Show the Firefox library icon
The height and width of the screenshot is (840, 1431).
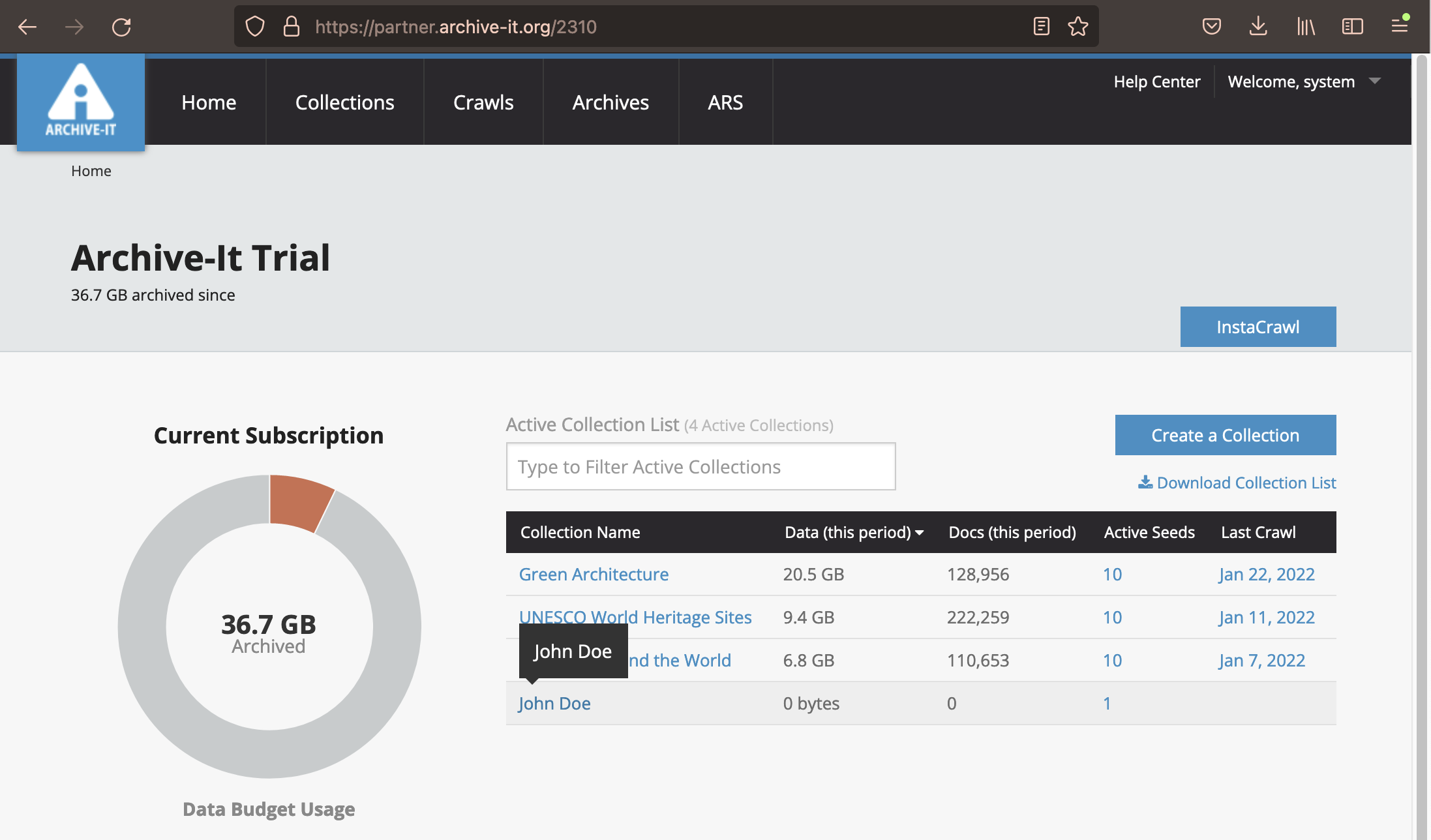pos(1305,27)
